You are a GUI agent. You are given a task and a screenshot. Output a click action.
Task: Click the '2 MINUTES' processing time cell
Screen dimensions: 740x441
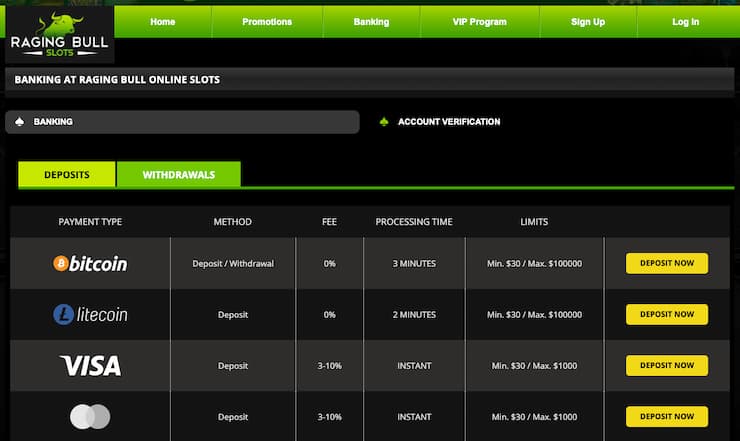[414, 314]
